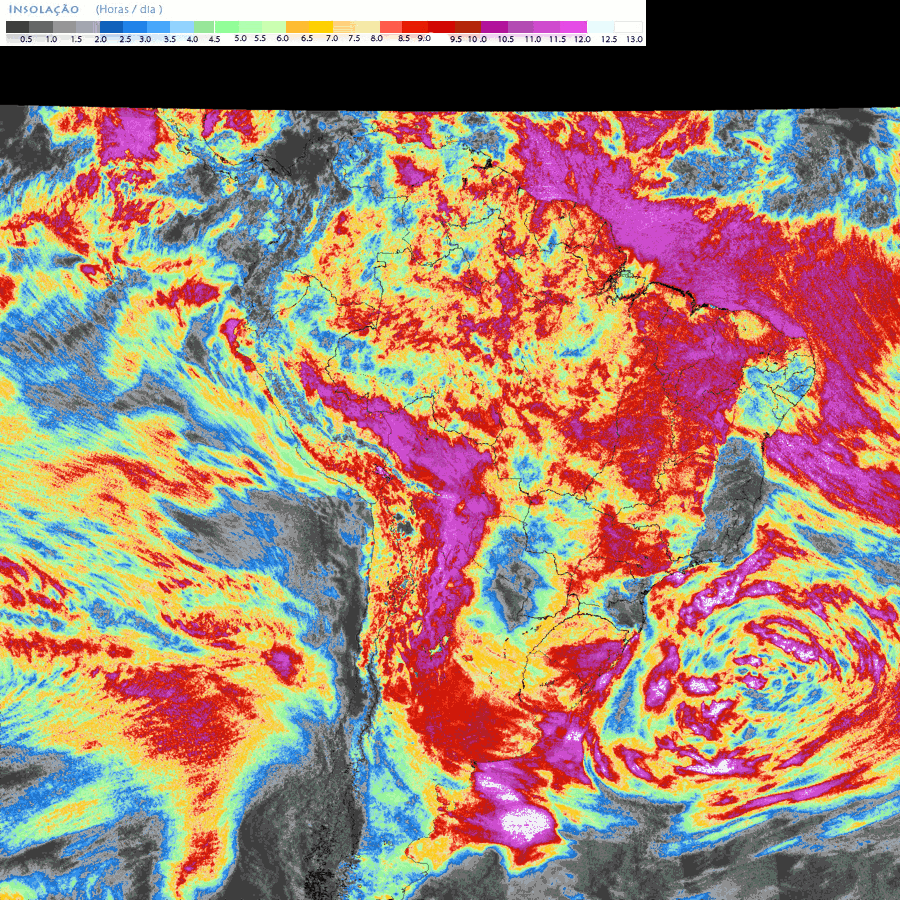900x900 pixels.
Task: Click the 'Insolação' legend title
Action: pyautogui.click(x=44, y=10)
